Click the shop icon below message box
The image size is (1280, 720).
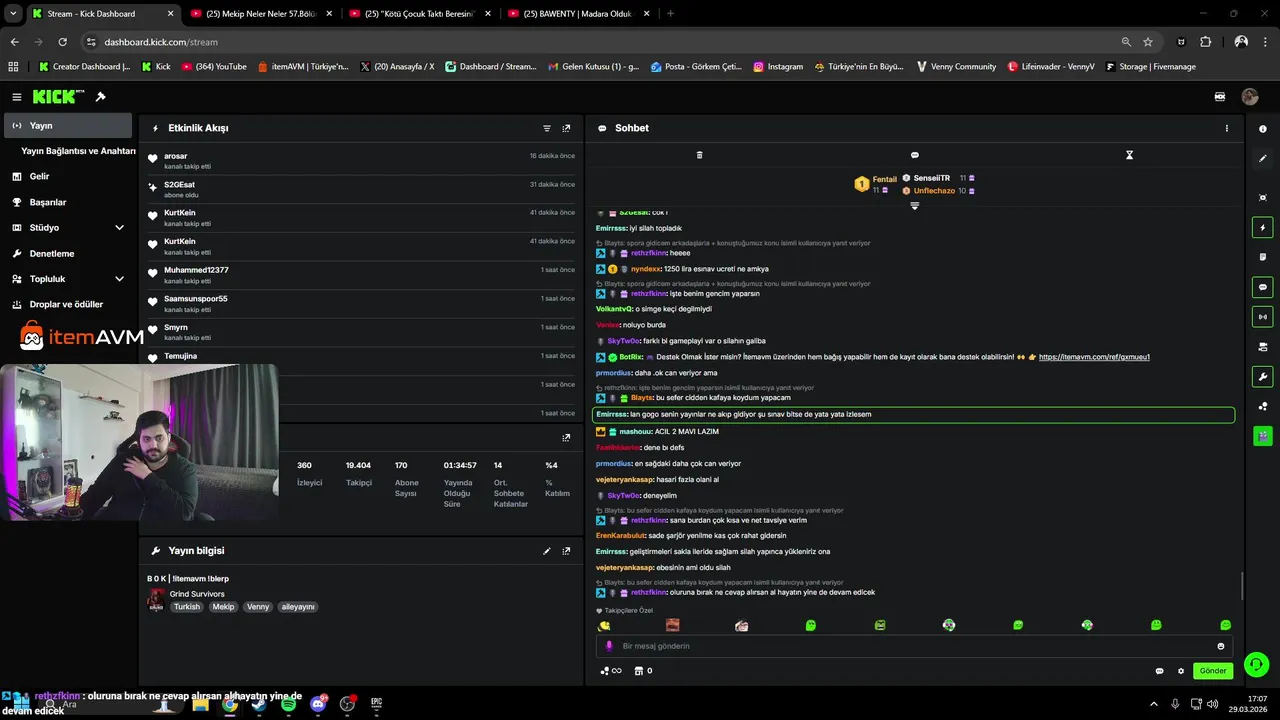coord(639,671)
